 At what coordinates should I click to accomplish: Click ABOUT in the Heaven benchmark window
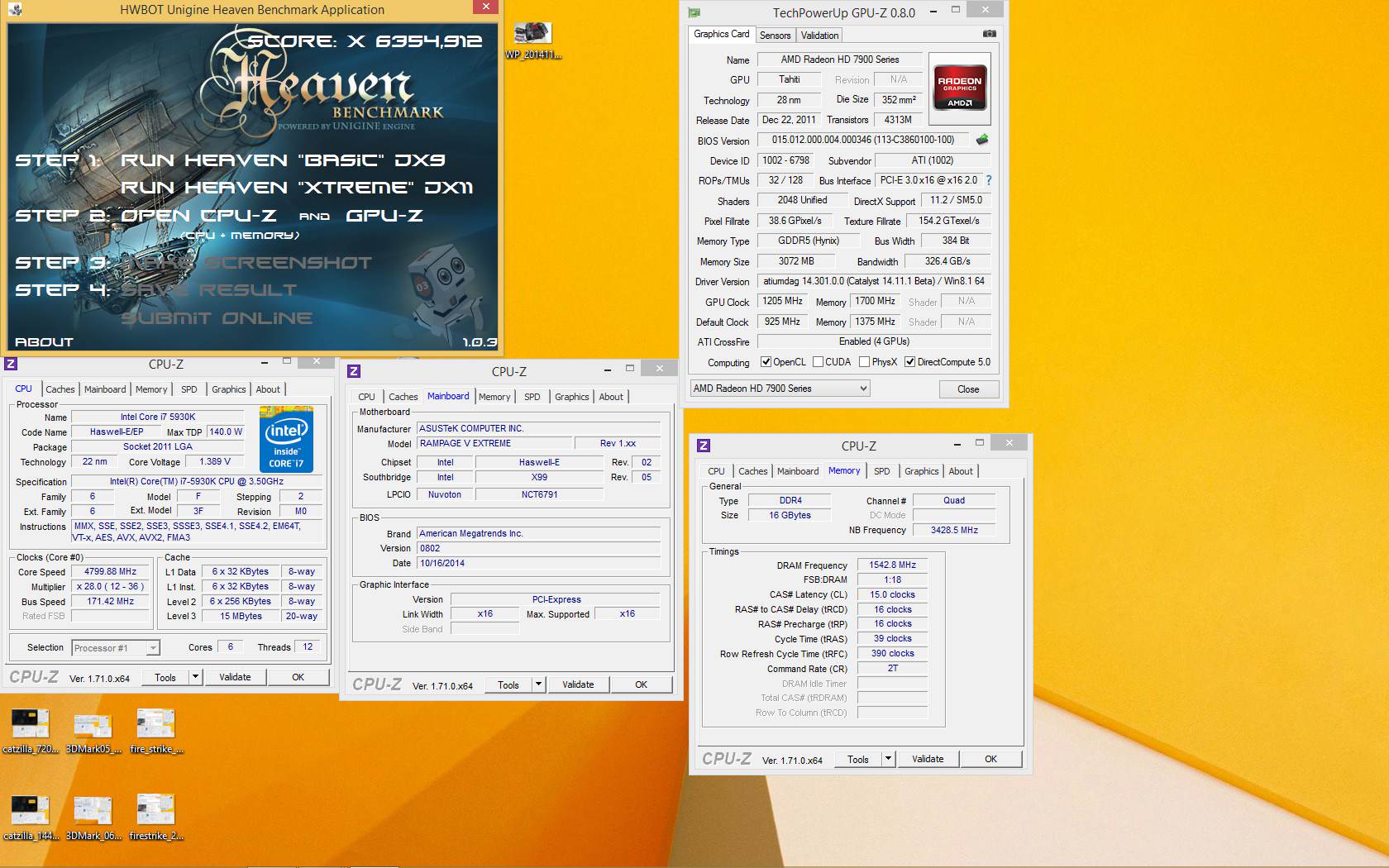tap(45, 342)
